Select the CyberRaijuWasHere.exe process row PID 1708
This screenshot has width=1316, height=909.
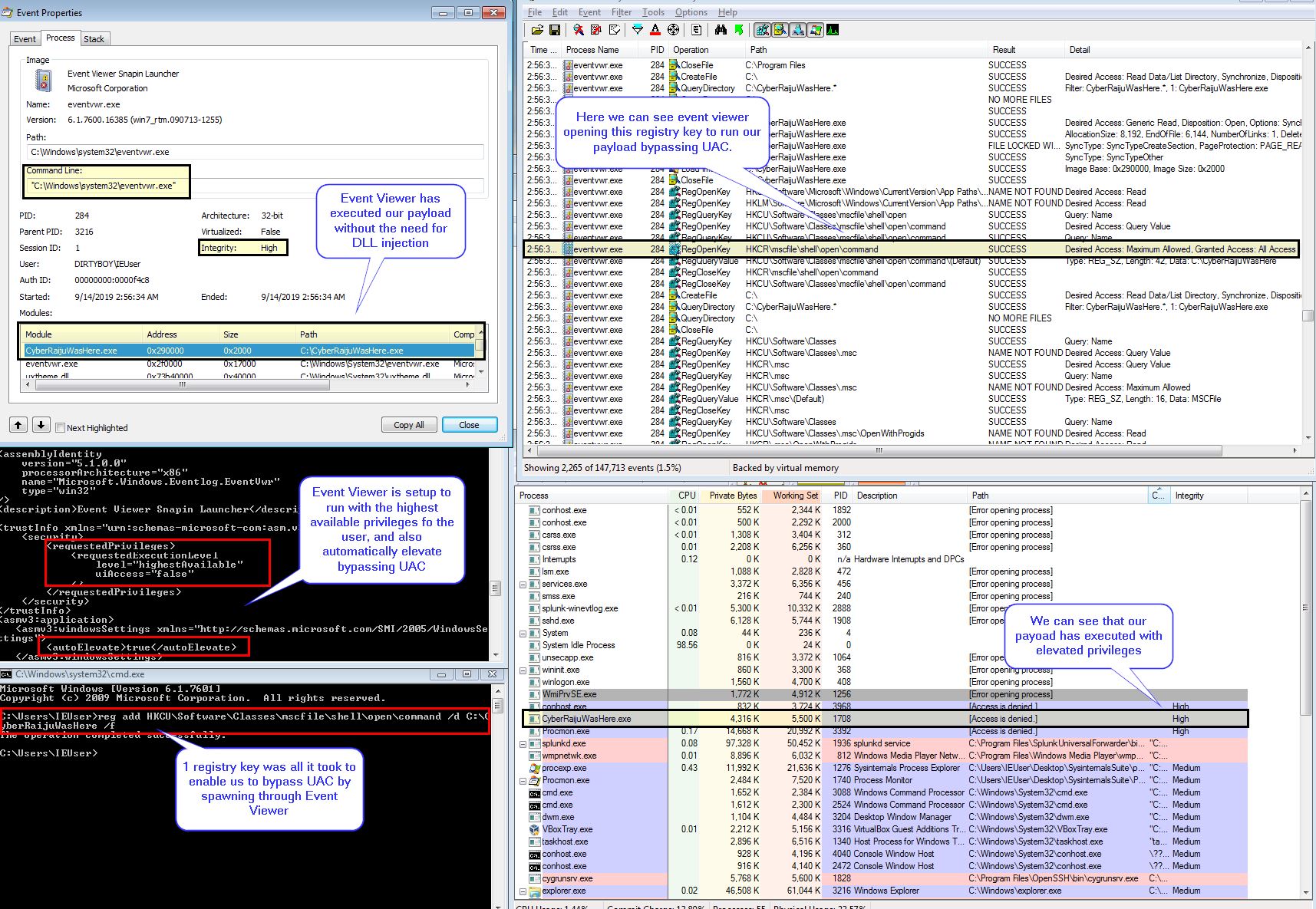(885, 719)
